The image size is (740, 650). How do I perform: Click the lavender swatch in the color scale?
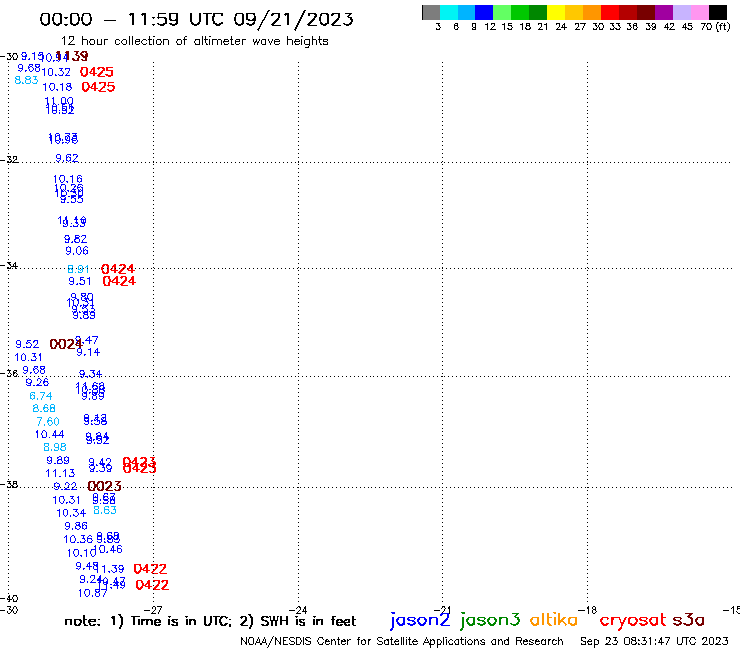point(682,12)
